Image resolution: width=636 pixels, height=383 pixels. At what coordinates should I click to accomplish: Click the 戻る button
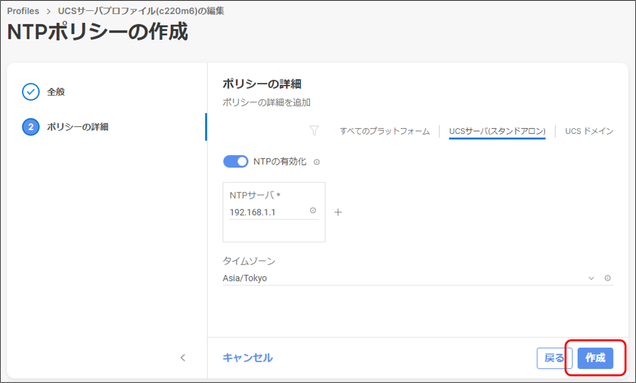[554, 358]
